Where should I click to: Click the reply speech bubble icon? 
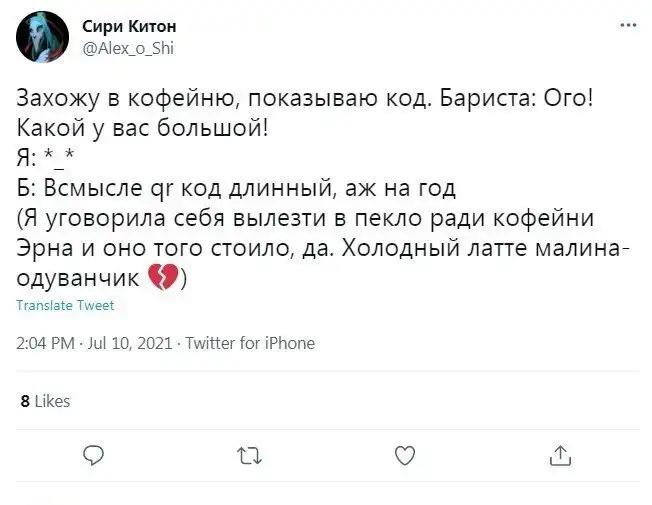coord(92,456)
